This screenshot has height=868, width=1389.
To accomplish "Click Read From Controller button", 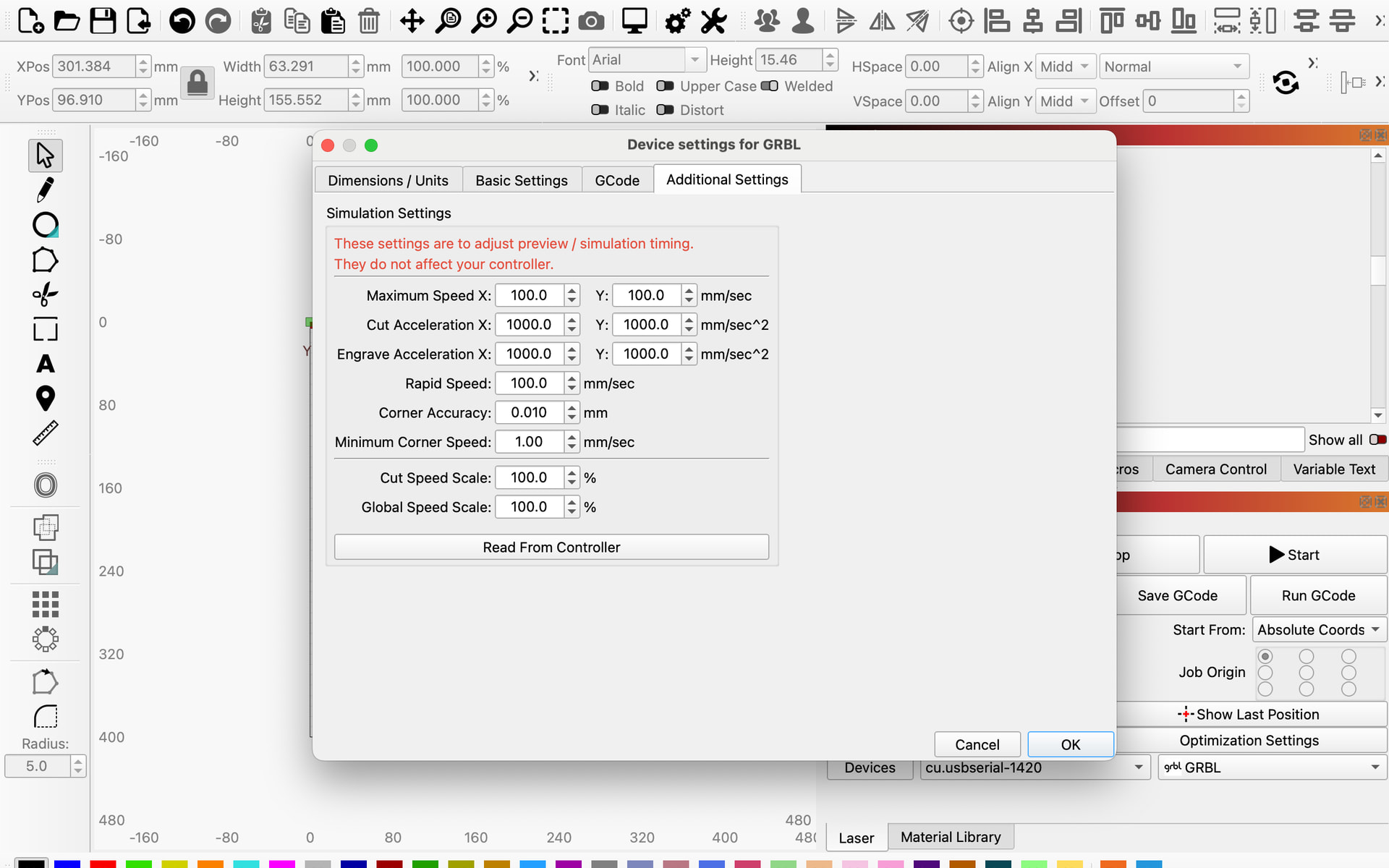I will click(551, 548).
